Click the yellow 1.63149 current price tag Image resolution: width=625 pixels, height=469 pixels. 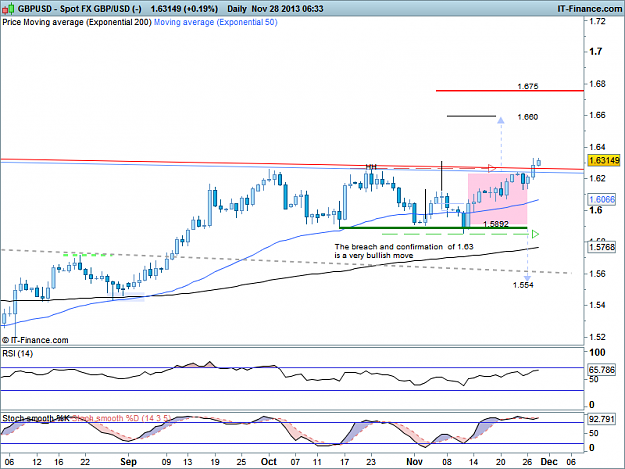[x=604, y=160]
